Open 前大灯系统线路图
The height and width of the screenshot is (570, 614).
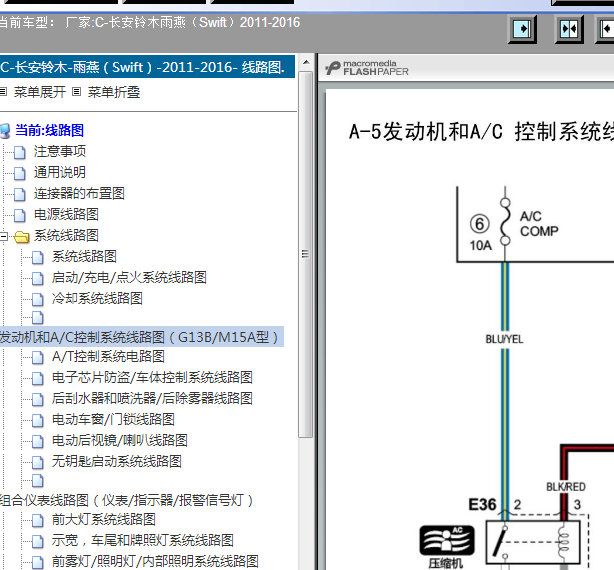104,520
